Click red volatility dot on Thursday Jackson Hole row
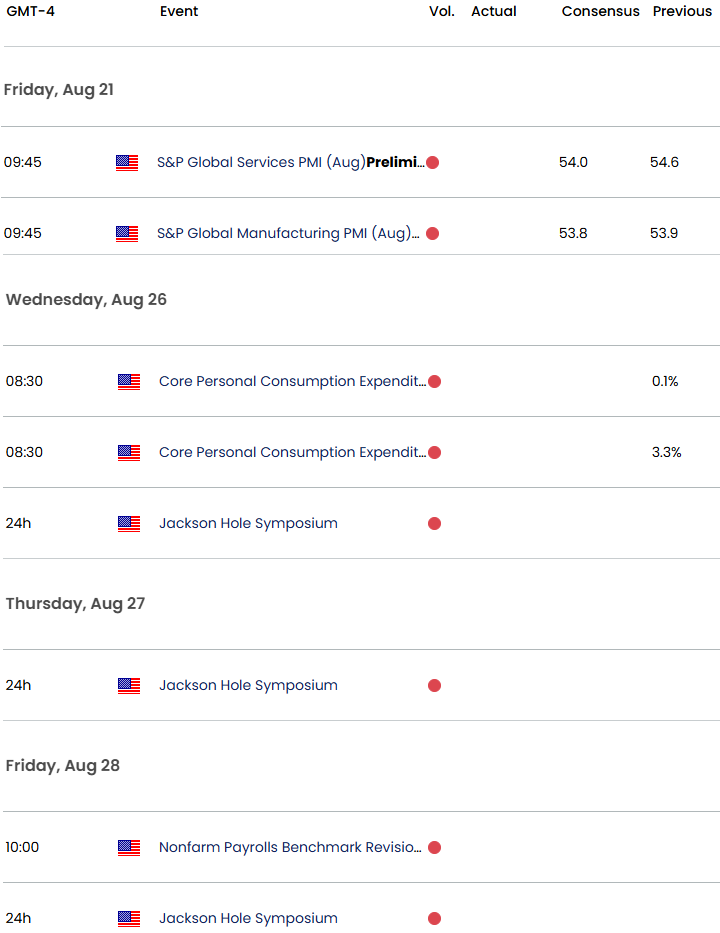Screen dimensions: 720x933 point(434,685)
